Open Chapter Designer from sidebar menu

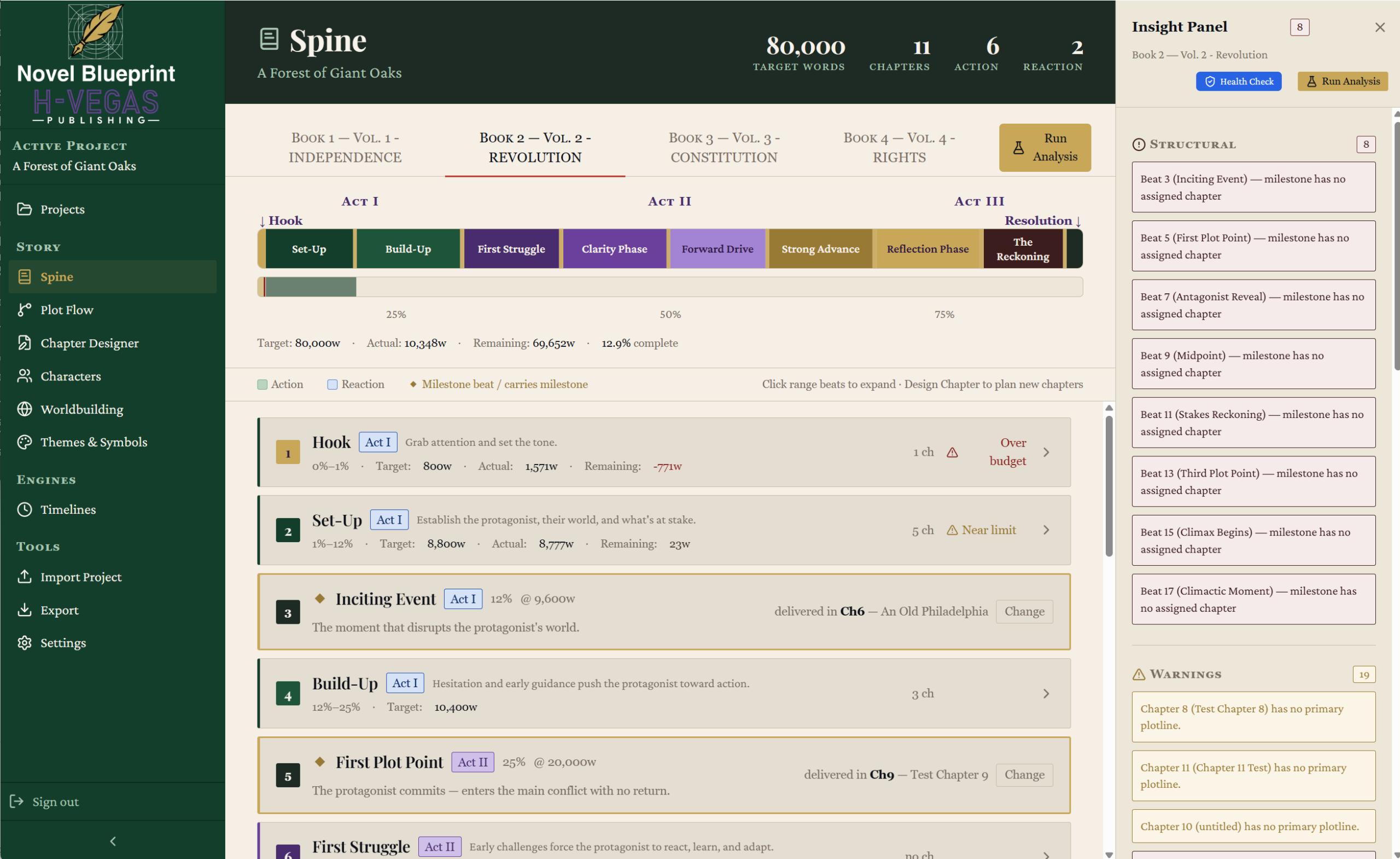point(113,343)
